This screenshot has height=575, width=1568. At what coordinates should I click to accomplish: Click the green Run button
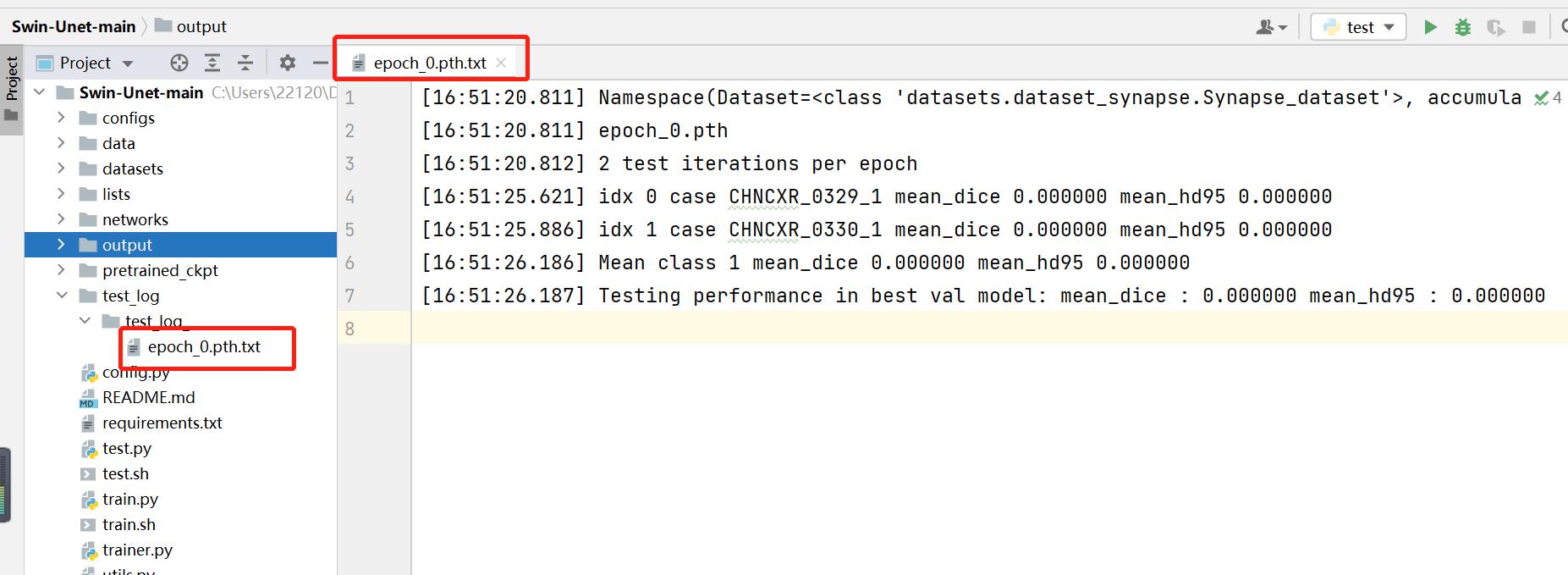(1430, 27)
